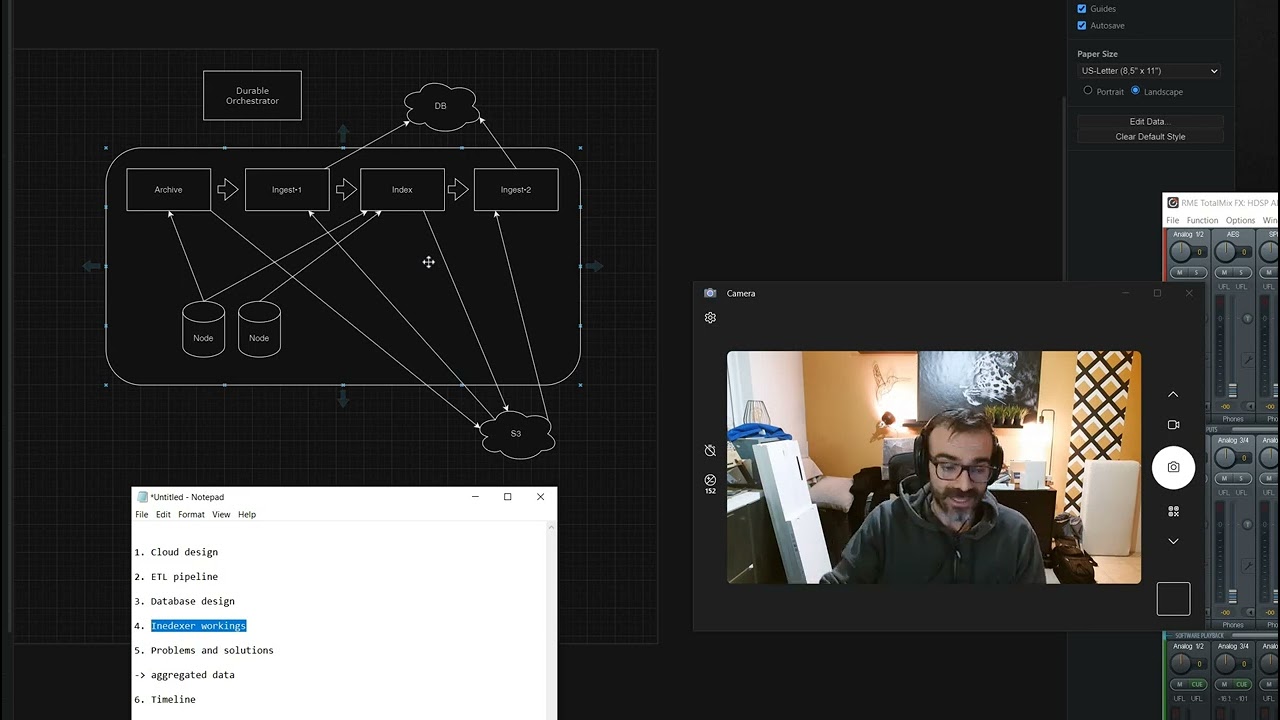1280x720 pixels.
Task: Adjust the AES channel fader
Action: point(1232,389)
